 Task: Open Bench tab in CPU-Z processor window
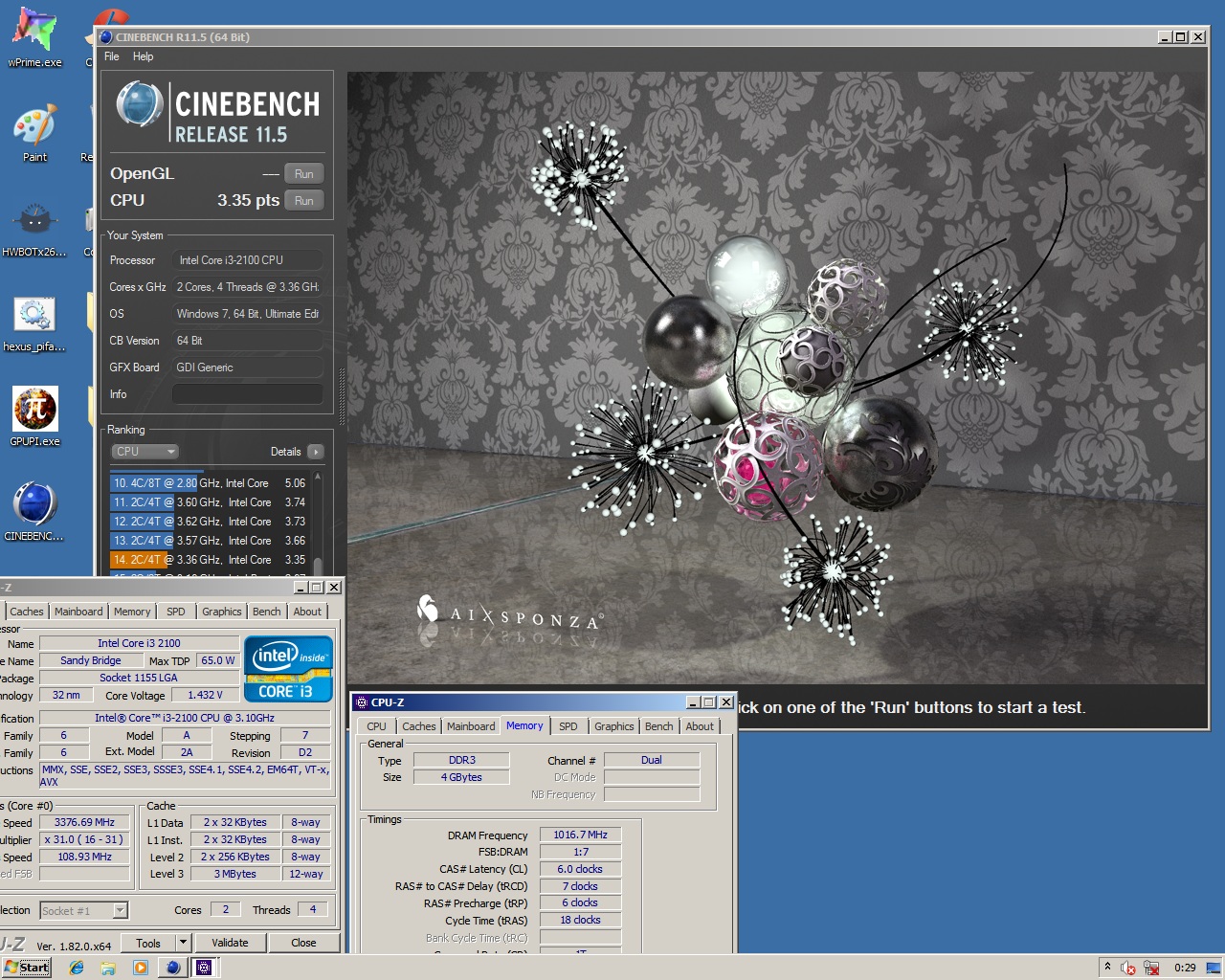coord(267,612)
